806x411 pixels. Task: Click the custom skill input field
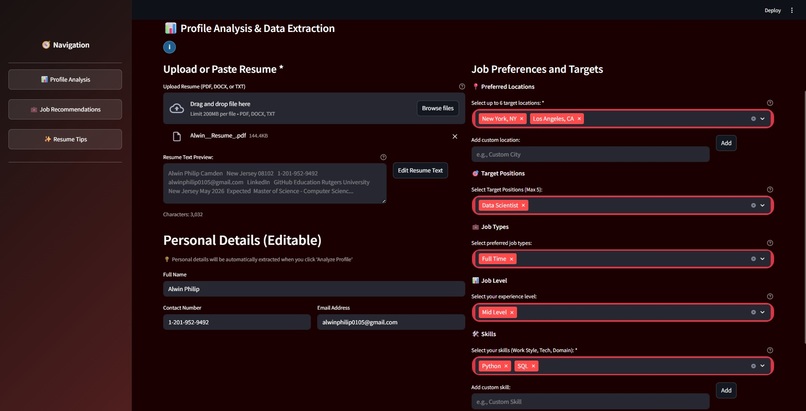click(590, 402)
